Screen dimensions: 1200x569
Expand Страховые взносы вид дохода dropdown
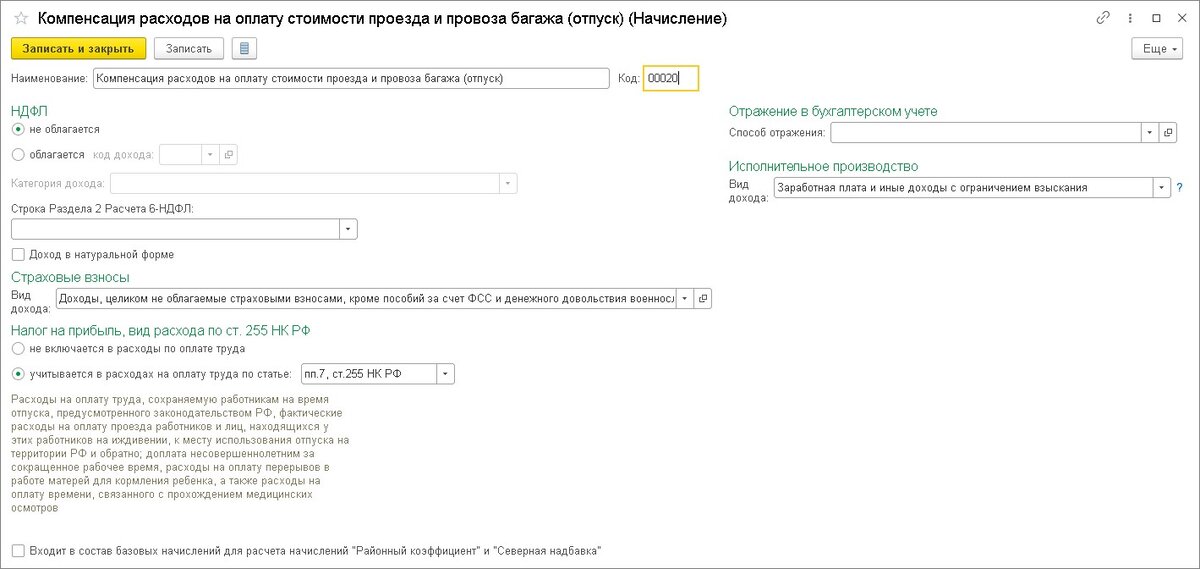click(x=684, y=298)
